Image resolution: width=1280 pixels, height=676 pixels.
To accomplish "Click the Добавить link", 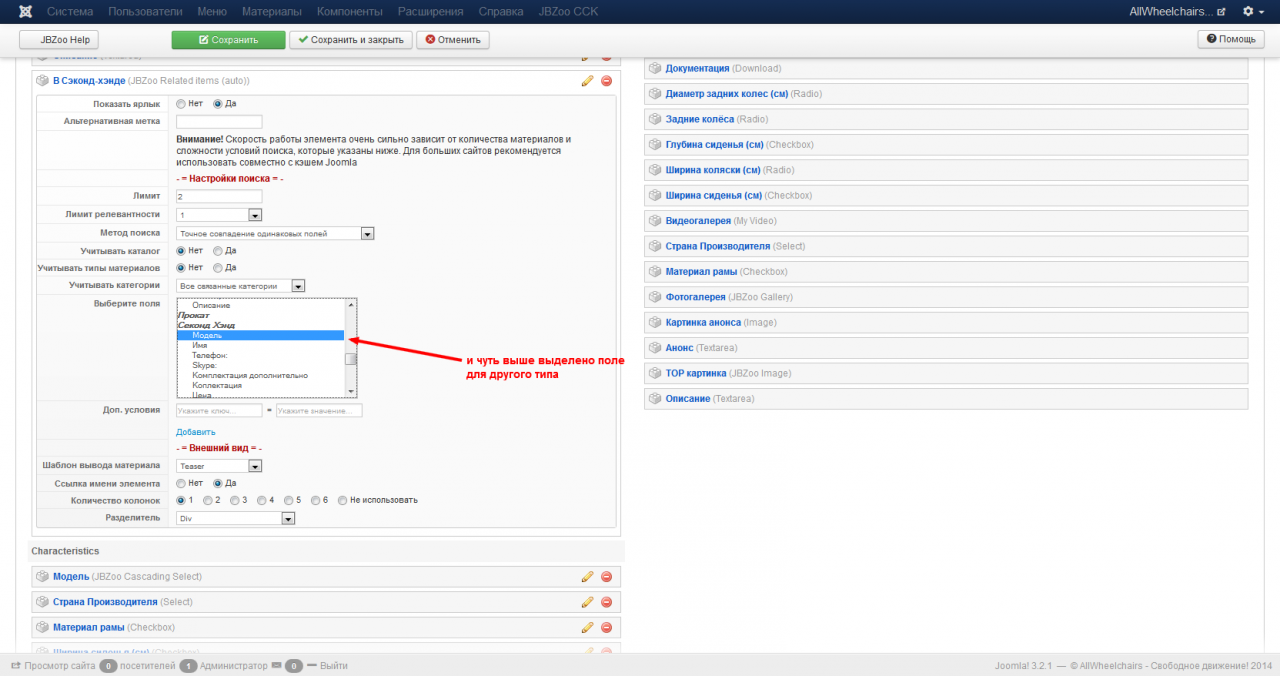I will tap(196, 432).
